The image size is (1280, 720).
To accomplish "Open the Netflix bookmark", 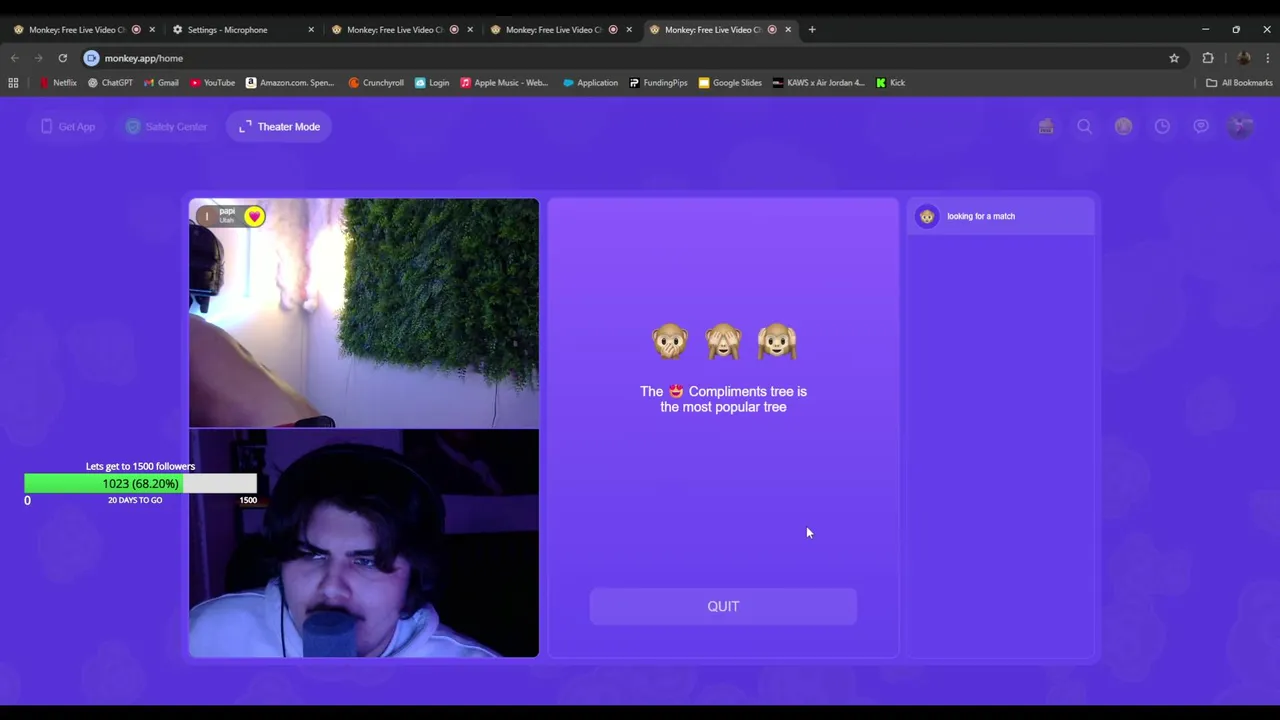I will (x=58, y=83).
